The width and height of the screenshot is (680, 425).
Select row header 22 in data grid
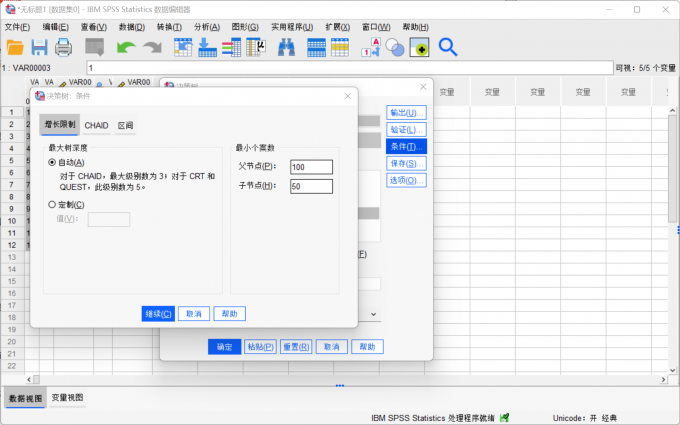point(12,366)
